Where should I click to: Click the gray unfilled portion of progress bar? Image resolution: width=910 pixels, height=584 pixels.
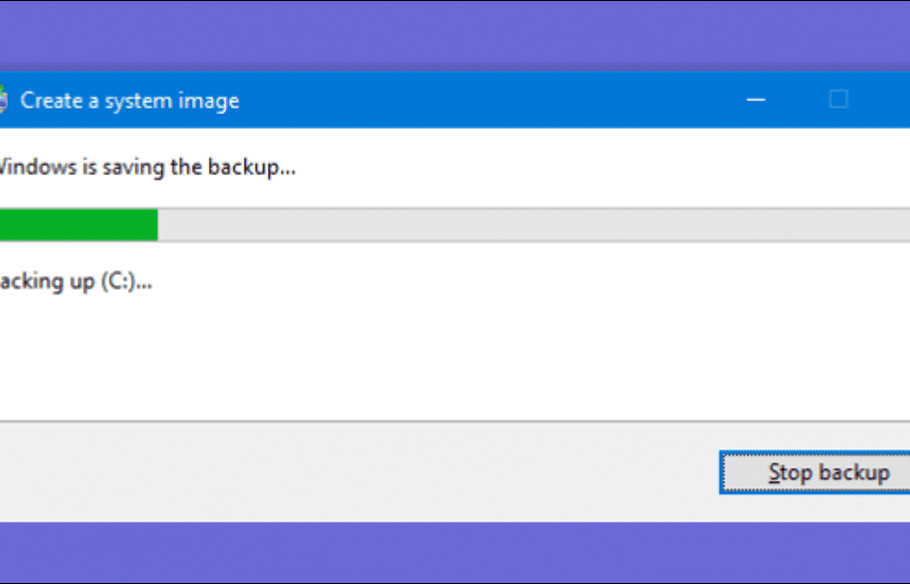coord(534,225)
